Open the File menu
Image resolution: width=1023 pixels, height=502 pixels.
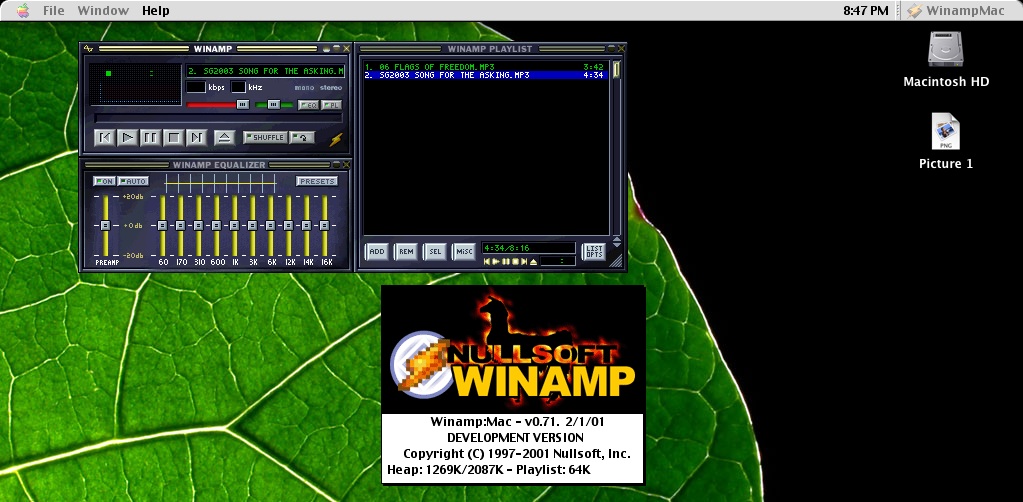coord(53,10)
